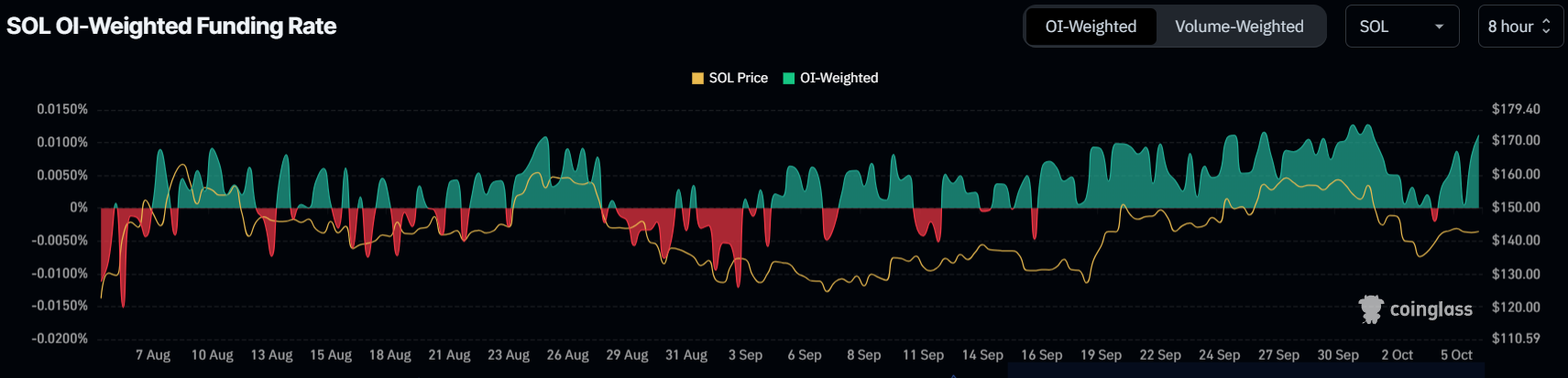
Task: Click the 22 Sep date label
Action: tap(1160, 355)
